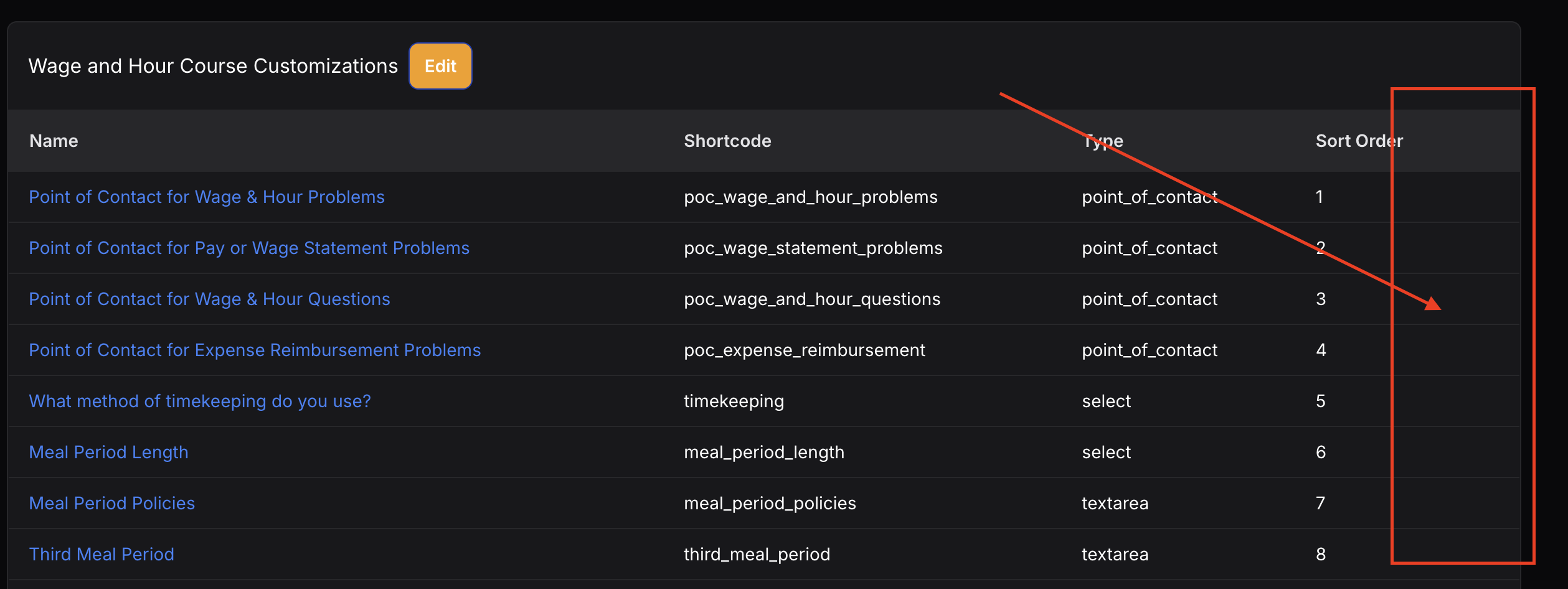1568x589 pixels.
Task: Open Point of Contact for Expense Reimbursement Problems
Action: [x=255, y=350]
